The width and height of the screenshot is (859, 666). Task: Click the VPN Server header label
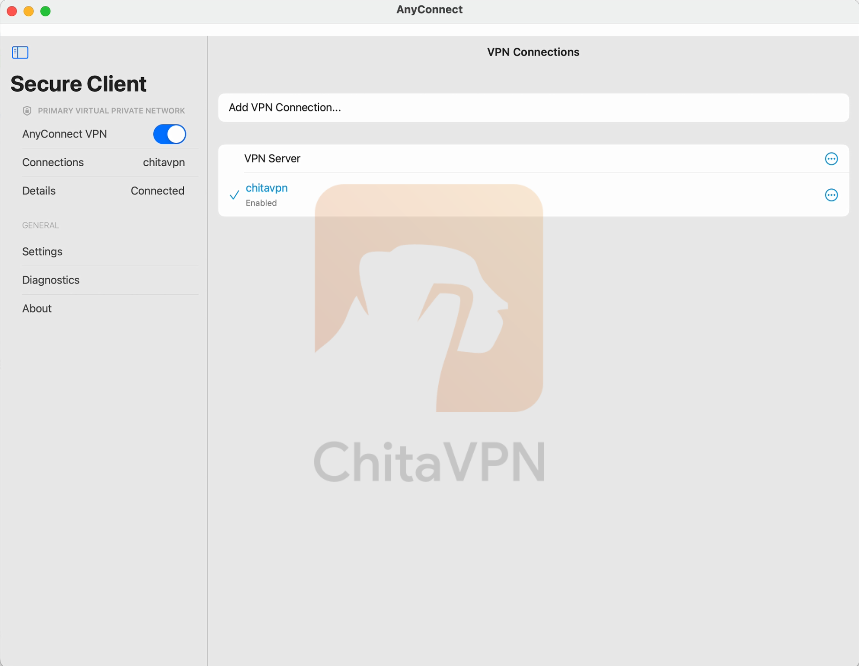click(272, 159)
